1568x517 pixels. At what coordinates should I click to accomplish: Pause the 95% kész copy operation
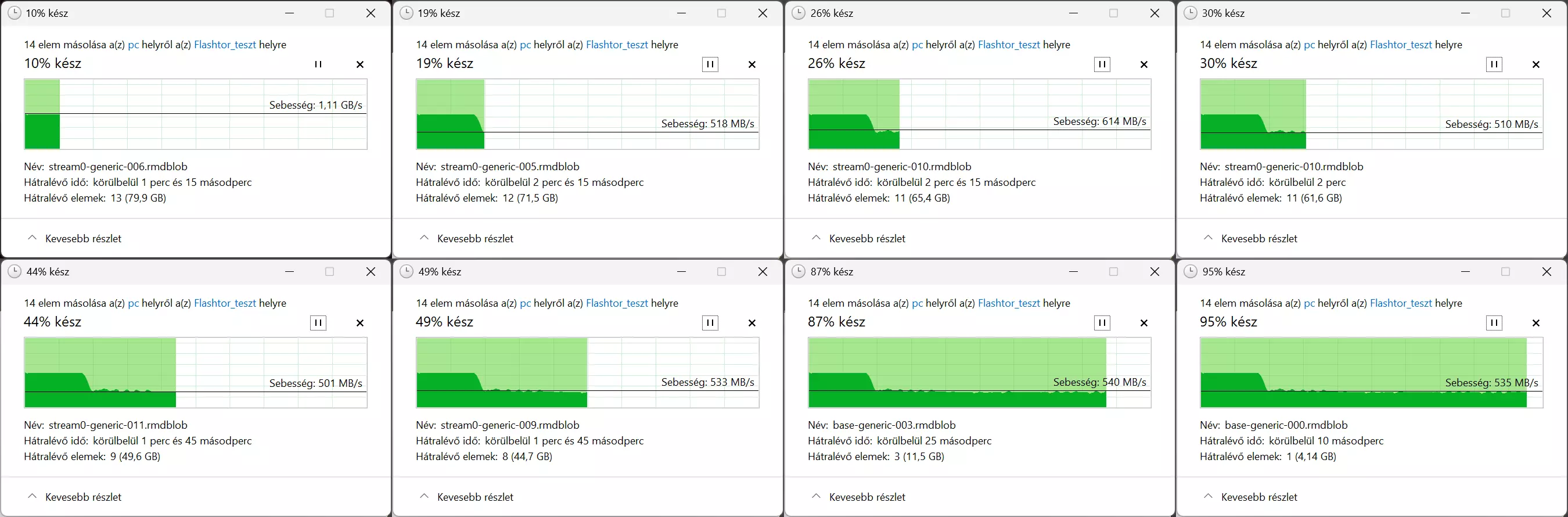[1494, 323]
